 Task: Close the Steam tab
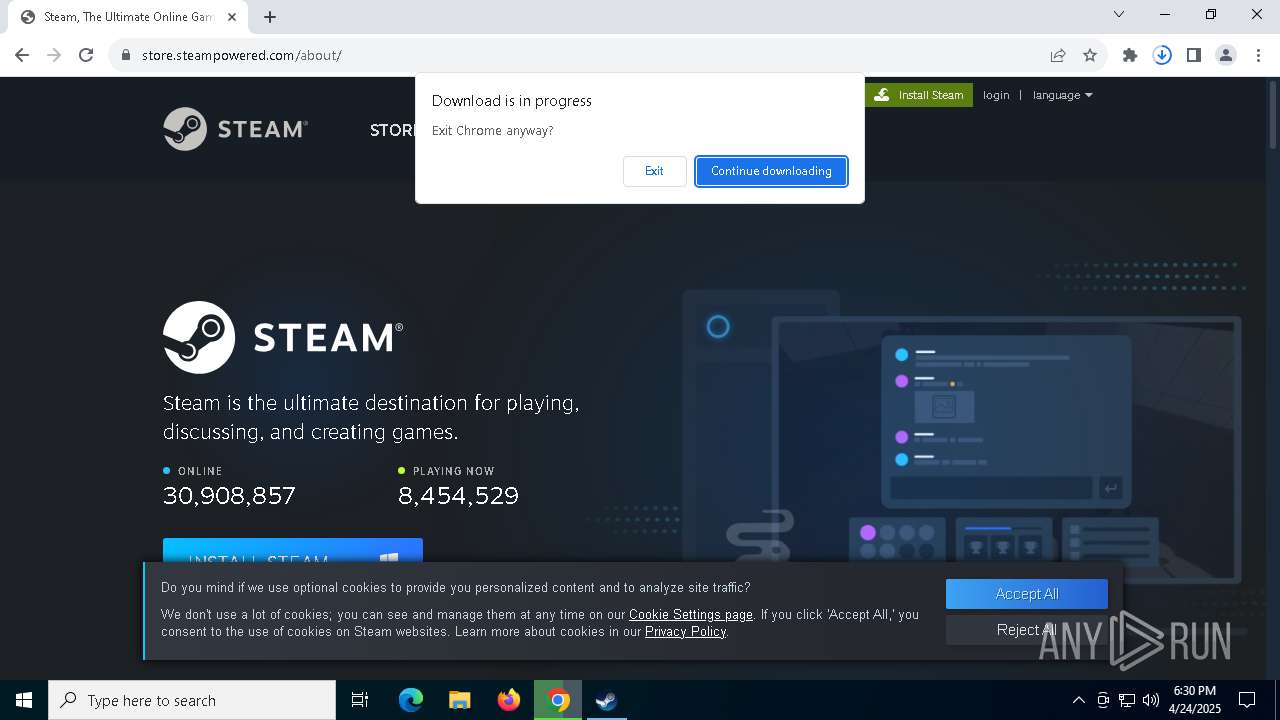pos(232,17)
